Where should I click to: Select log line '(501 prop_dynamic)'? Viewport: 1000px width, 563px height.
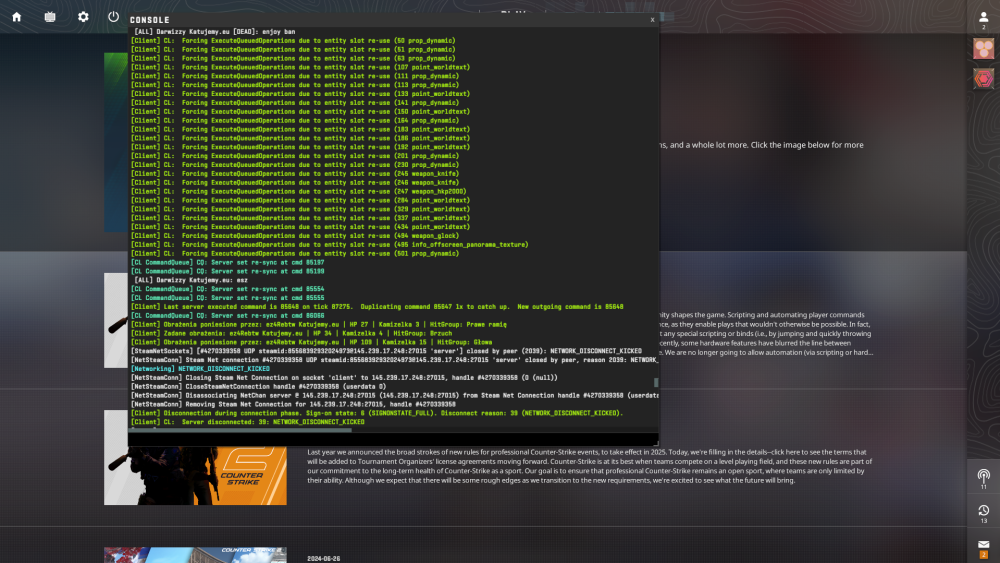pos(295,254)
